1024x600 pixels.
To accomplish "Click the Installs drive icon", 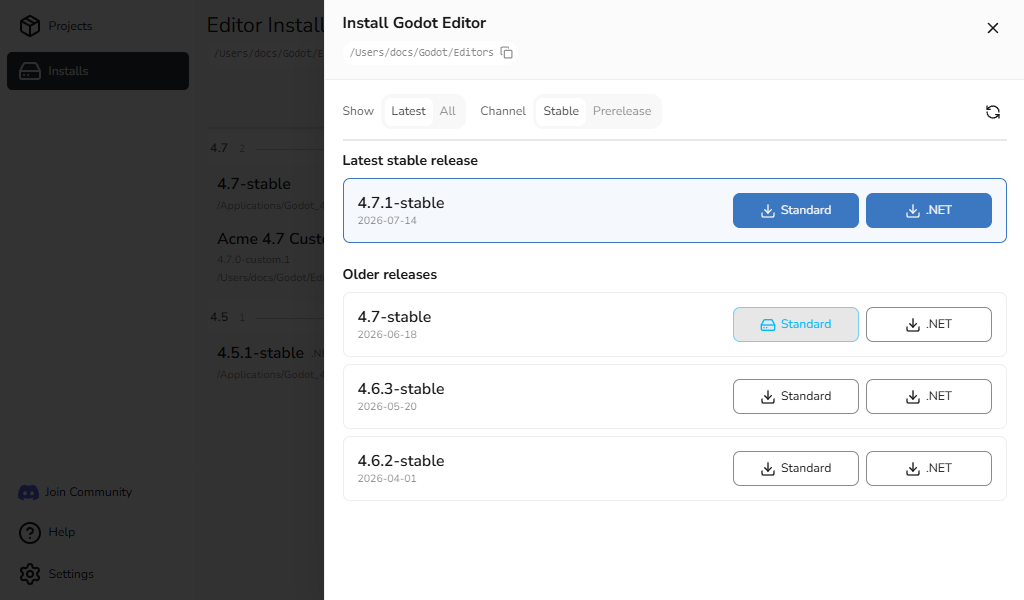I will [30, 71].
